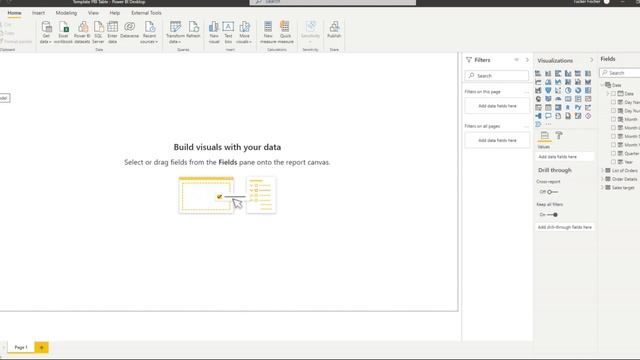Select the Page 1 report tab
The image size is (640, 360).
(21, 347)
